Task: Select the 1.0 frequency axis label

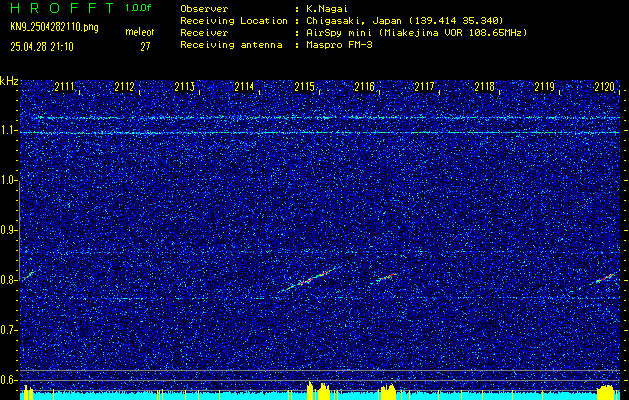Action: point(8,181)
